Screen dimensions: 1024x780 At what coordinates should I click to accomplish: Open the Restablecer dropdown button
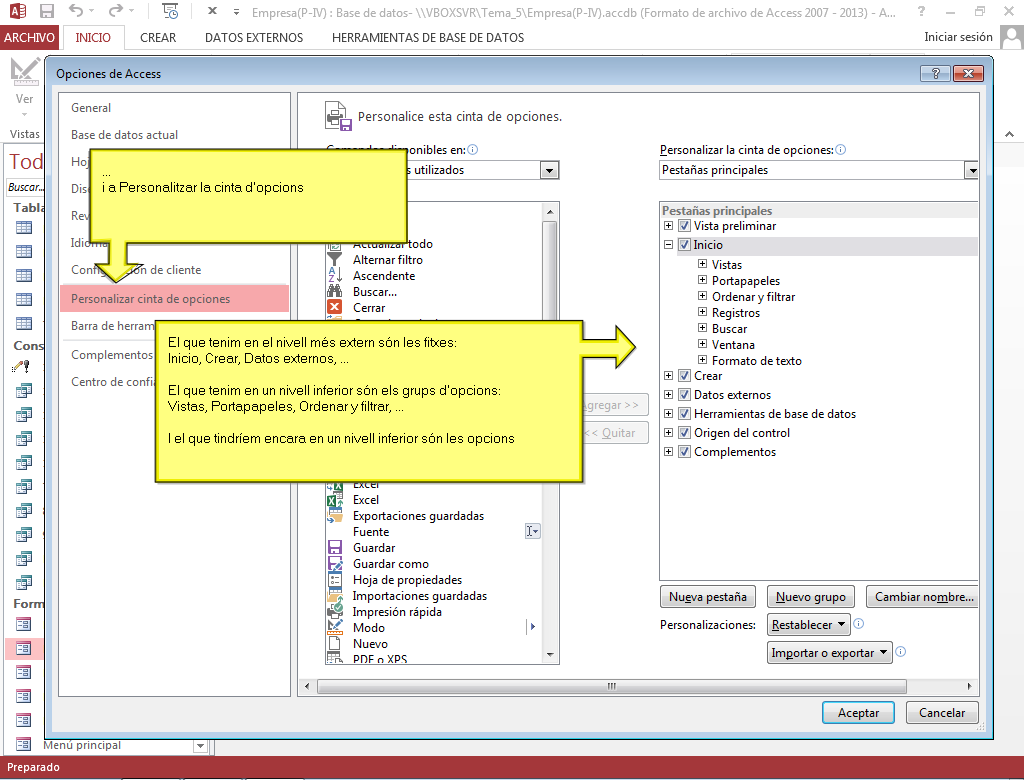(808, 625)
